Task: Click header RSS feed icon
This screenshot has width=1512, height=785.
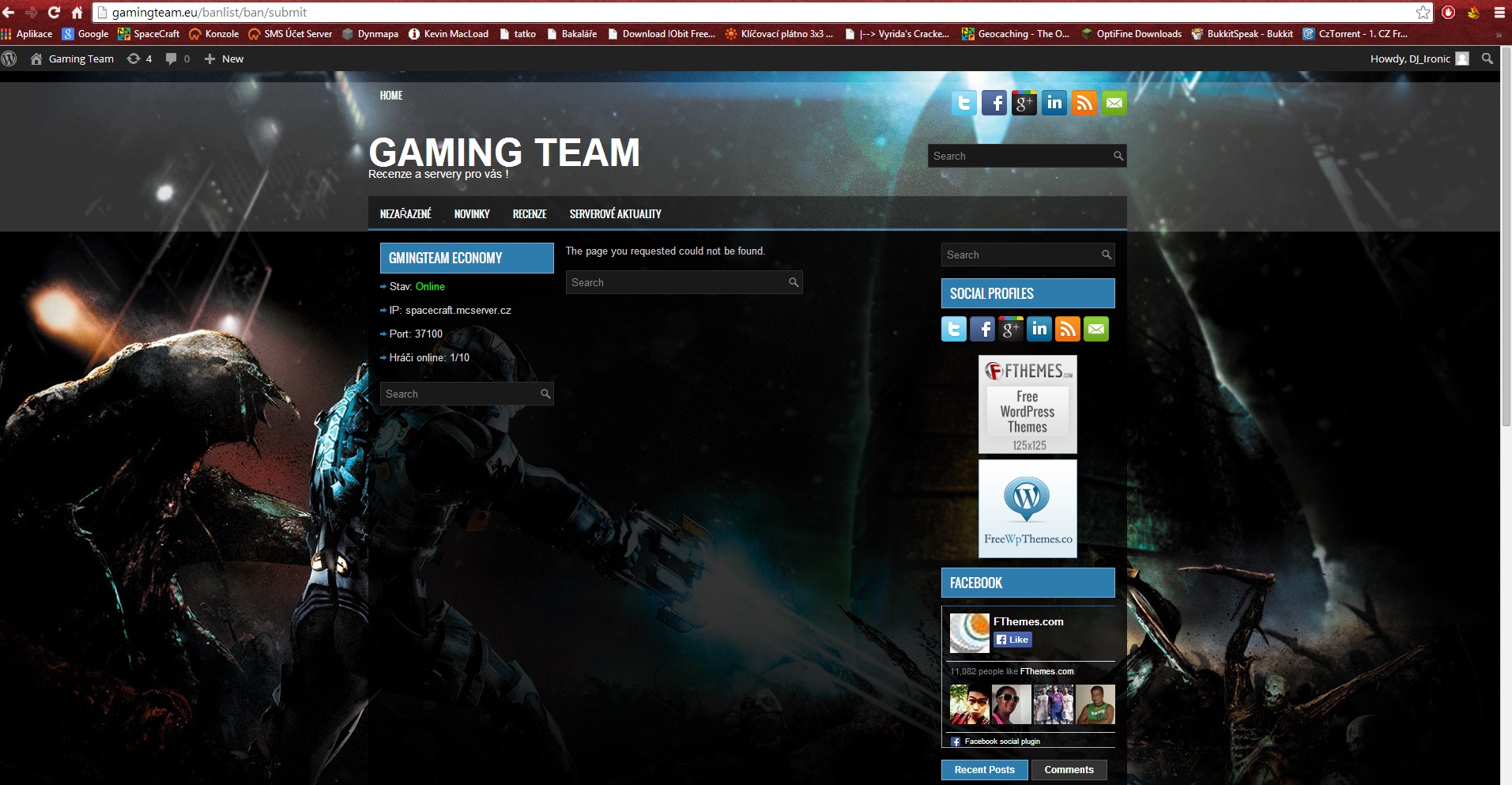Action: coord(1084,103)
